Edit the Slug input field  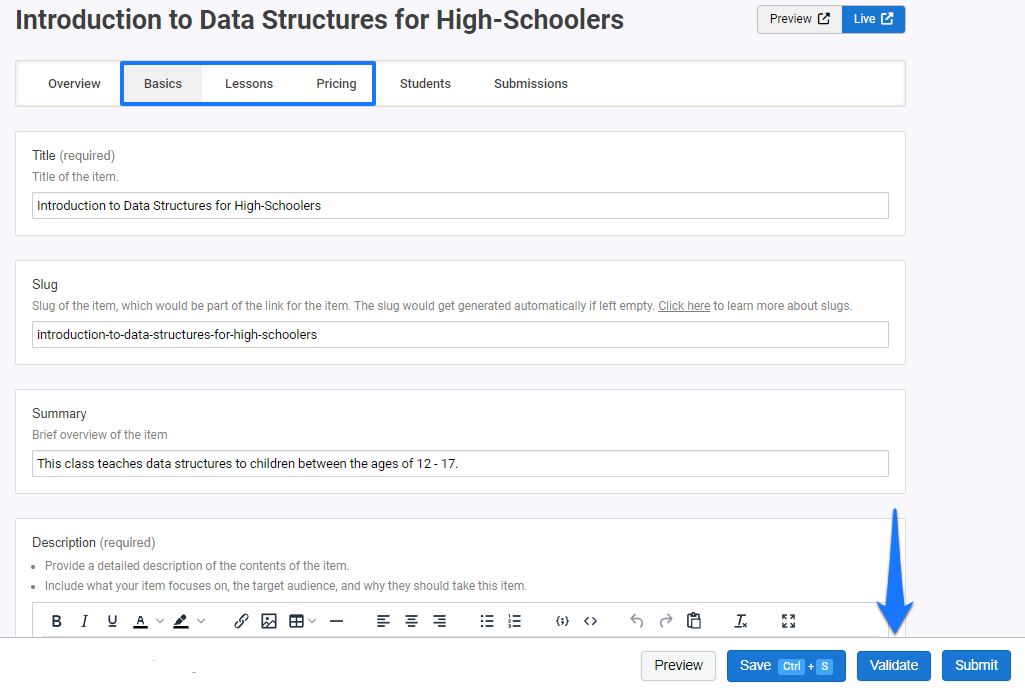click(x=460, y=335)
